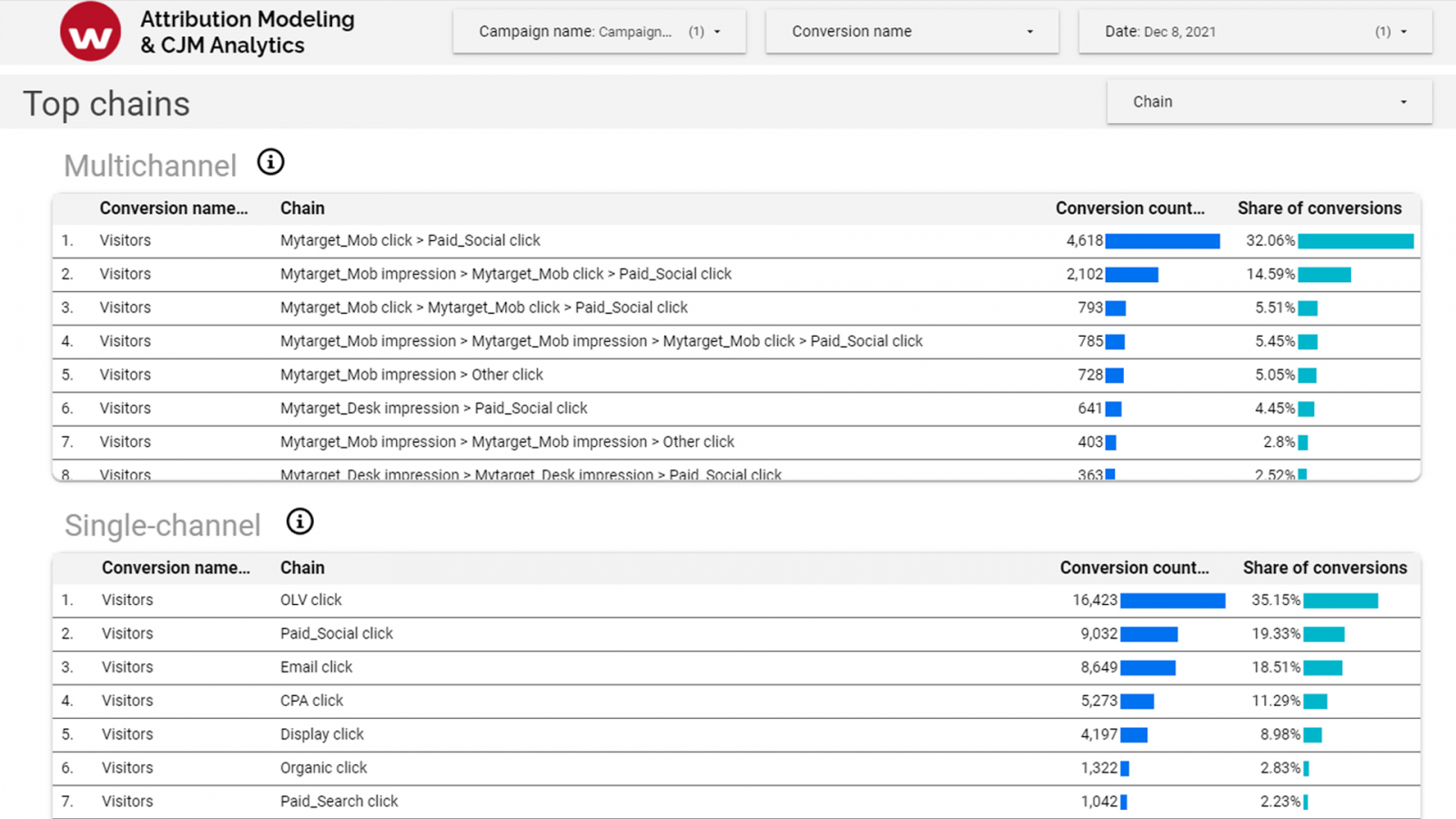This screenshot has height=819, width=1456.
Task: Click the Top chains page heading
Action: 106,104
